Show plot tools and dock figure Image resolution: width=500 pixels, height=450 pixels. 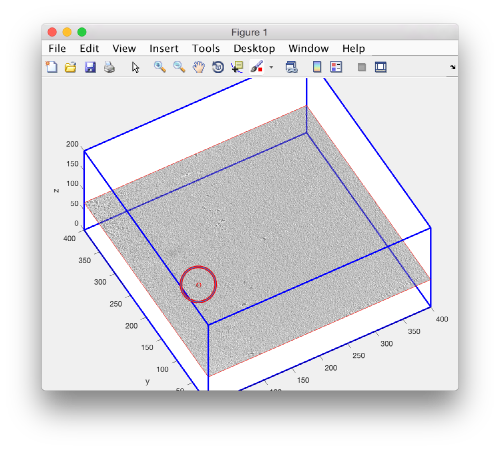tap(381, 67)
